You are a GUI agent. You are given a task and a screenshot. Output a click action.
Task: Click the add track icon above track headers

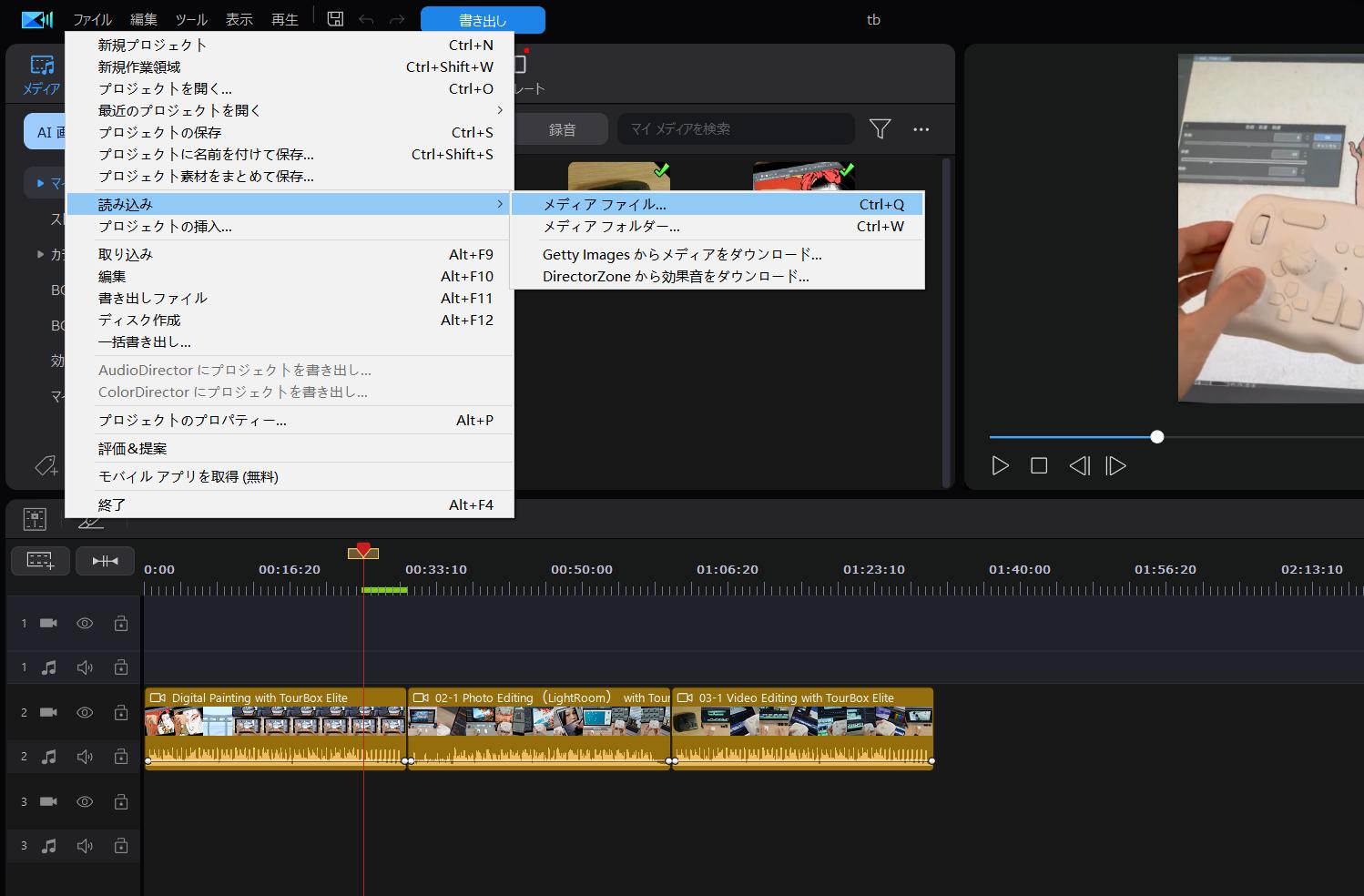[40, 561]
